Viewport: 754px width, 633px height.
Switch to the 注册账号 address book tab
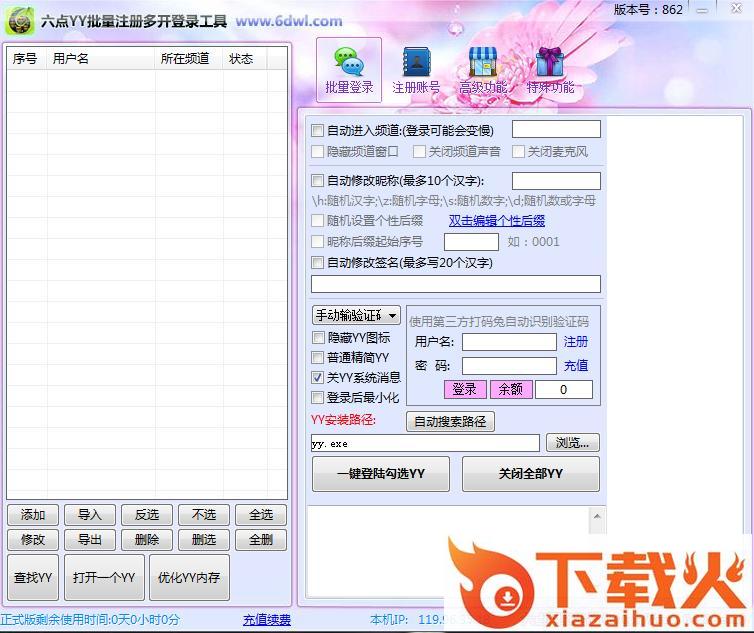pyautogui.click(x=416, y=70)
